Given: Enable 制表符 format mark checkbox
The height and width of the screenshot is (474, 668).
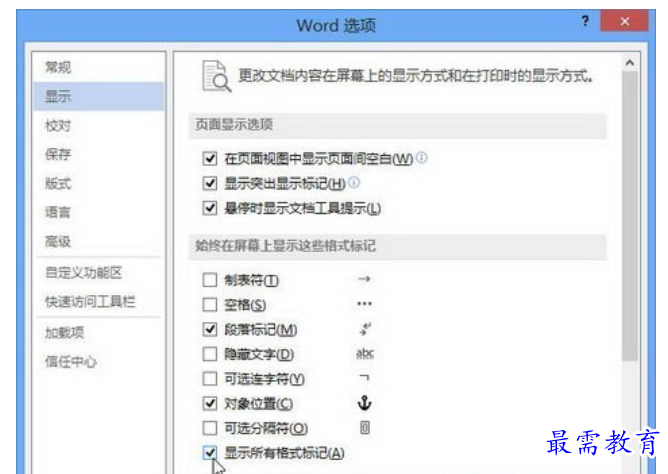Looking at the screenshot, I should click(210, 280).
